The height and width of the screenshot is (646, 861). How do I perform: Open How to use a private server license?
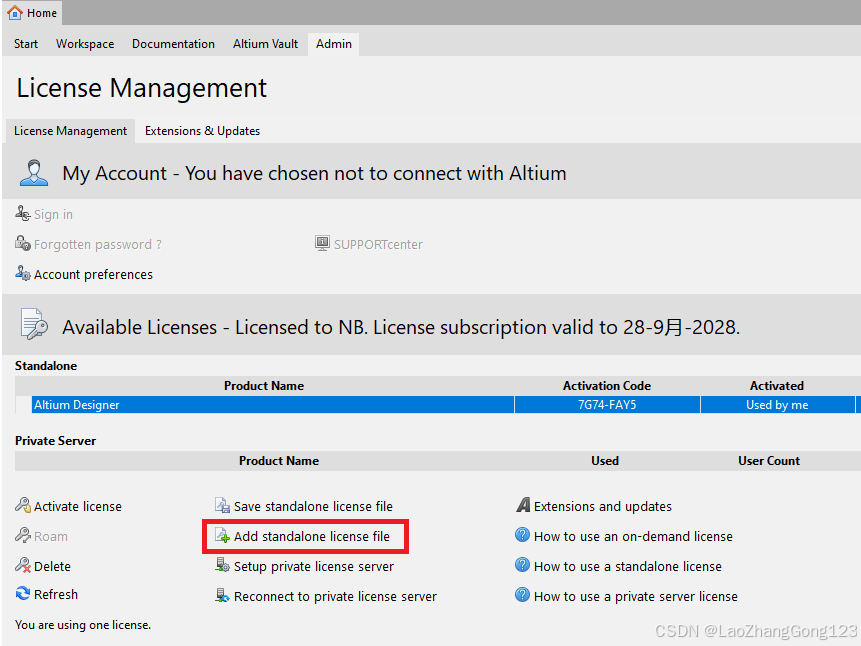(635, 596)
